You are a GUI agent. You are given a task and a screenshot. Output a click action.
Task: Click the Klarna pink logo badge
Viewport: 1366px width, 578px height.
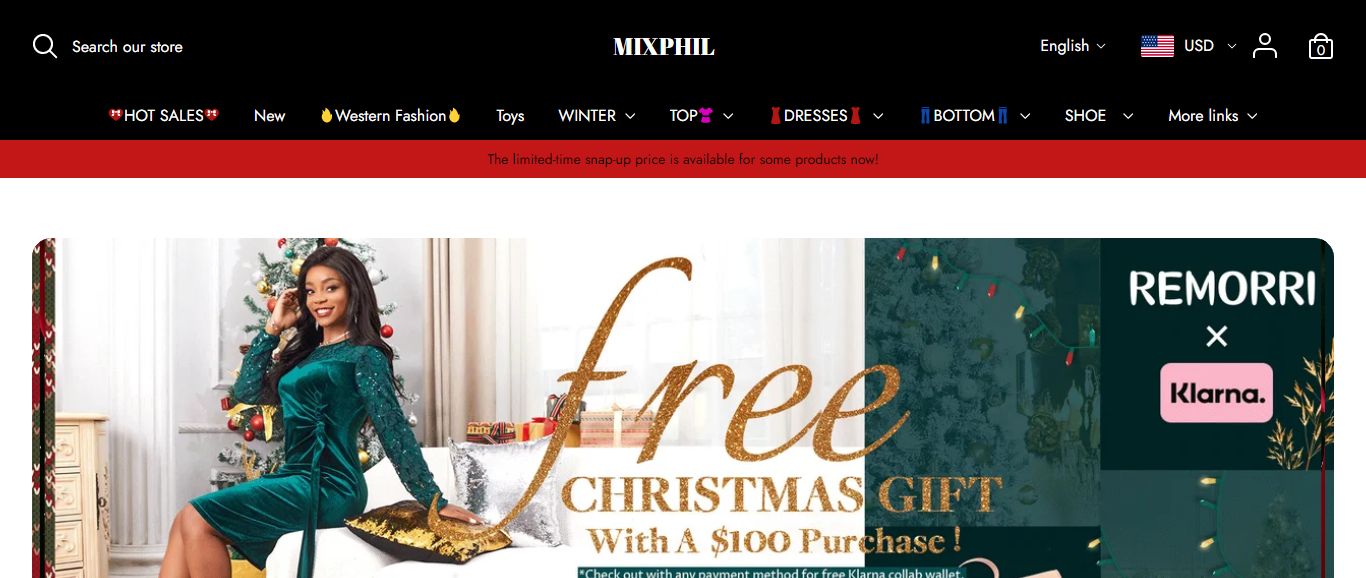pyautogui.click(x=1216, y=393)
